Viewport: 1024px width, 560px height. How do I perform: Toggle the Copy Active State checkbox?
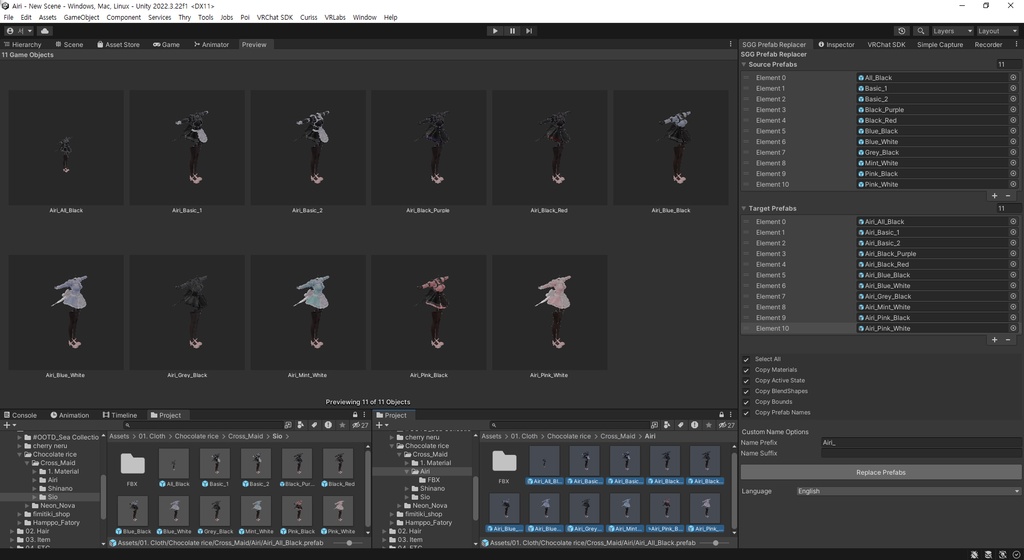[746, 381]
